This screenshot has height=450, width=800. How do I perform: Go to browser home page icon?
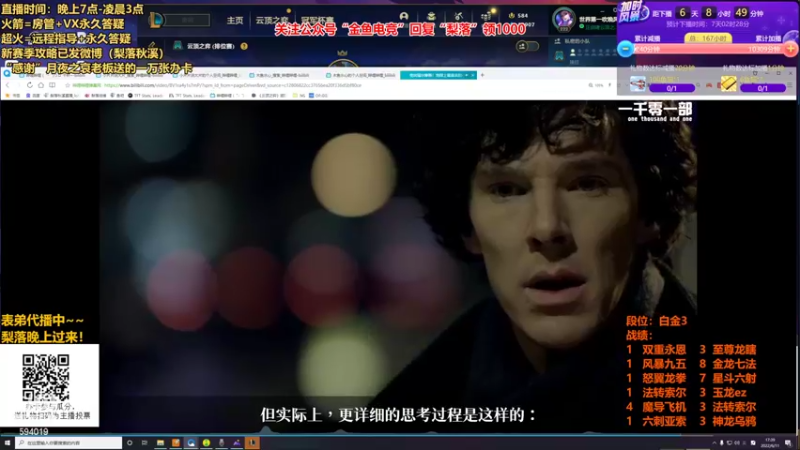click(41, 85)
